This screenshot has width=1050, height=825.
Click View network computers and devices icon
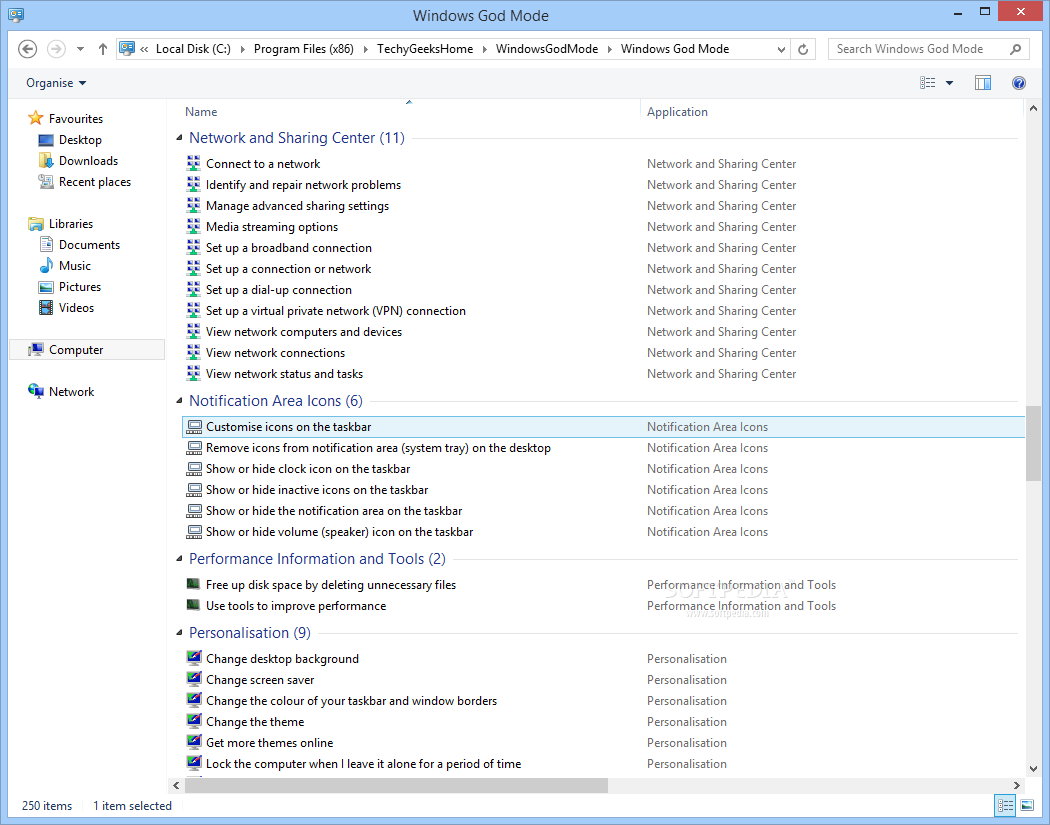tap(194, 331)
